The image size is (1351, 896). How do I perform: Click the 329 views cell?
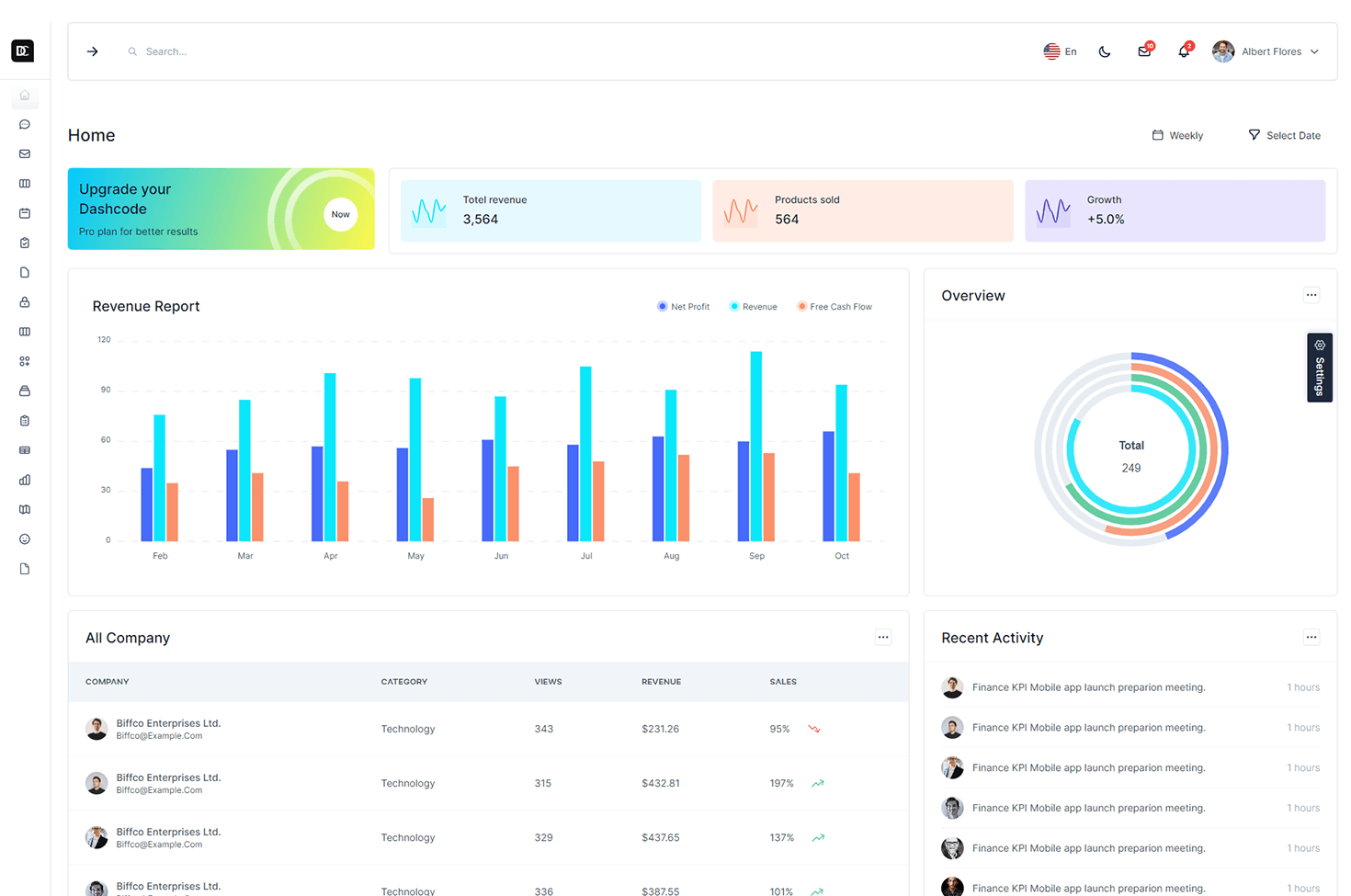544,837
